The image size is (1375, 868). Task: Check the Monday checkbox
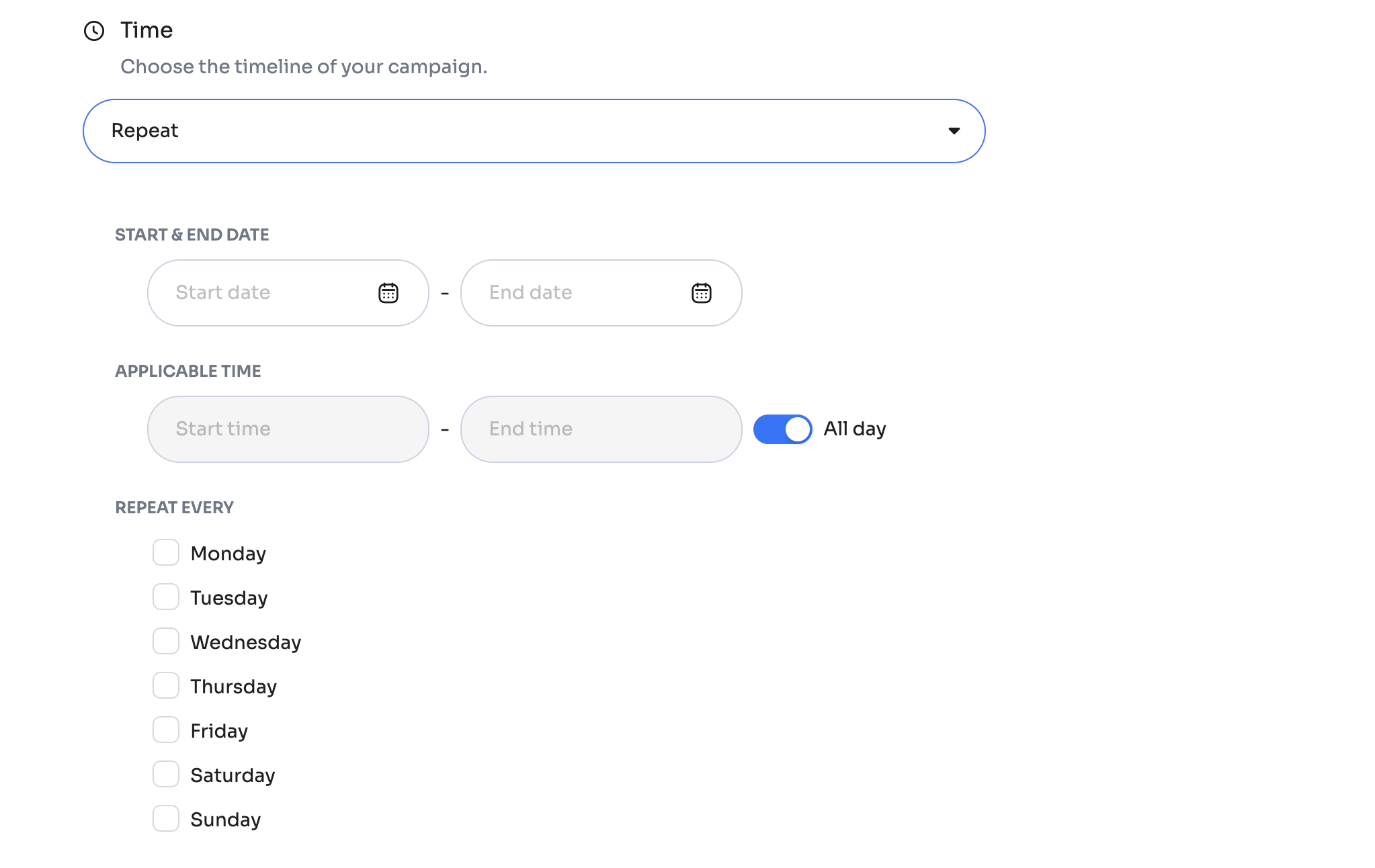tap(166, 553)
